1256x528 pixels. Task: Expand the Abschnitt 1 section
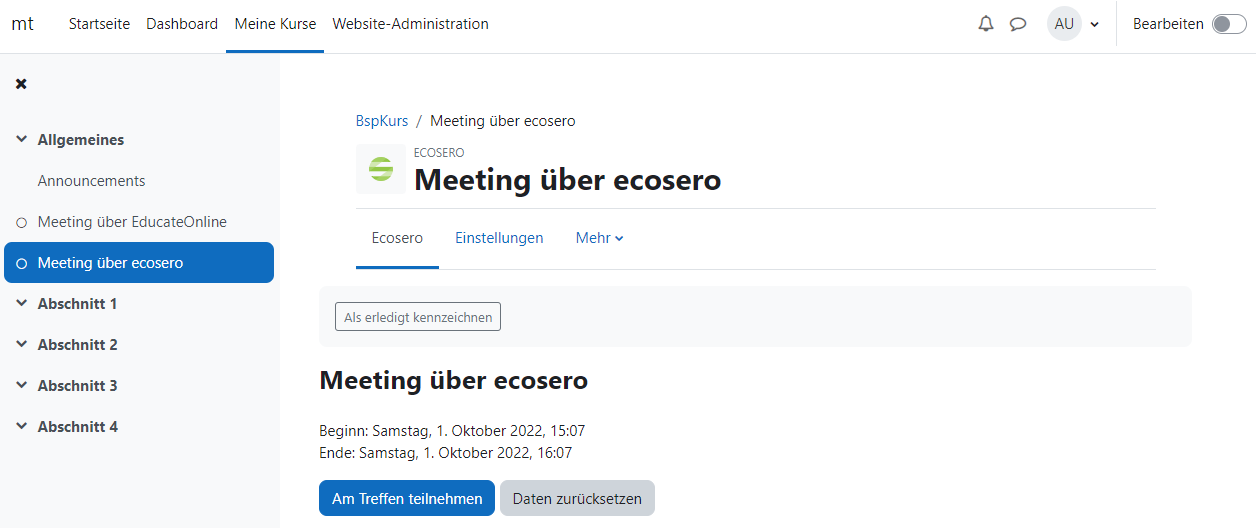click(x=22, y=304)
